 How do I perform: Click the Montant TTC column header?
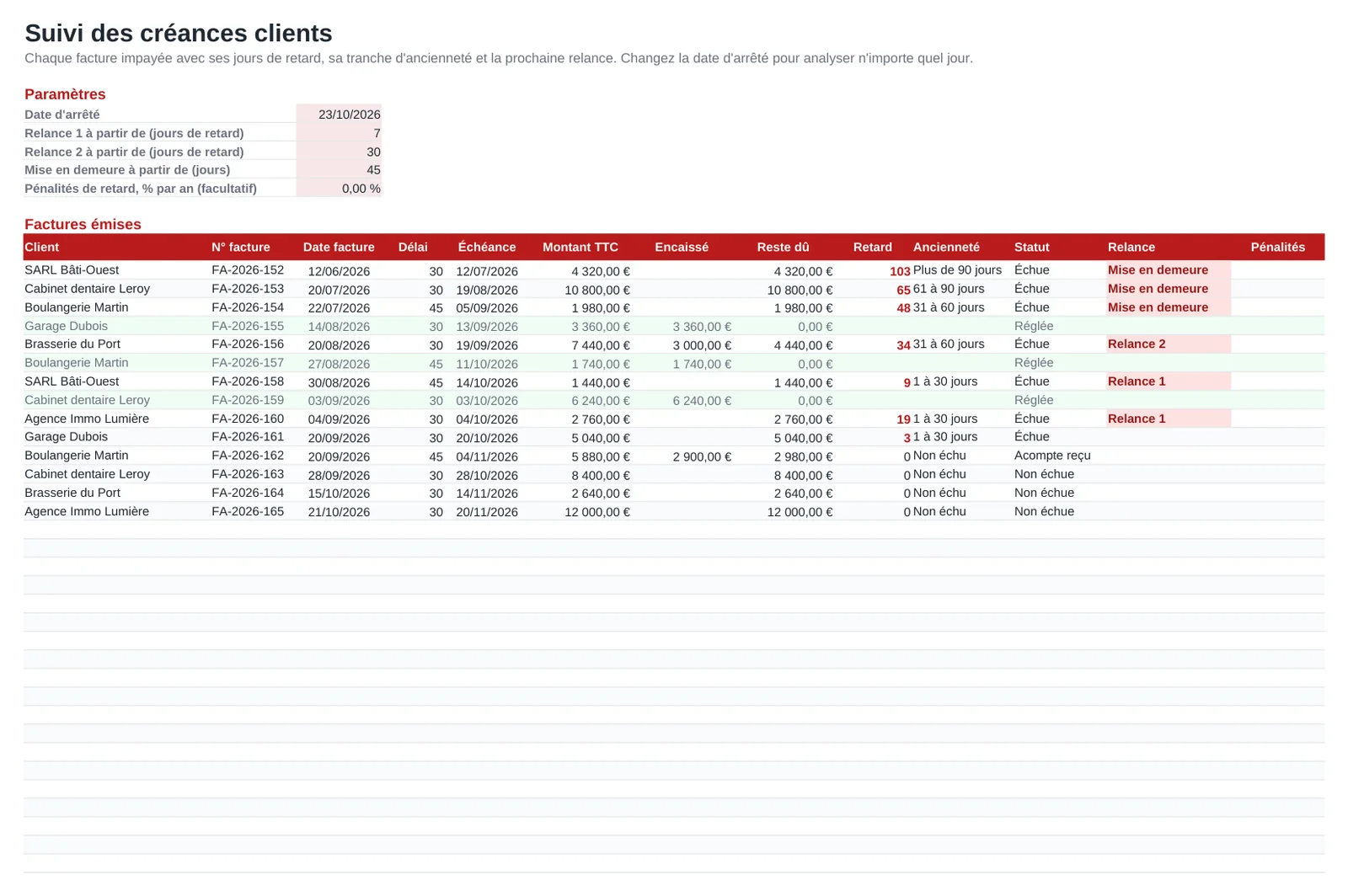coord(580,247)
